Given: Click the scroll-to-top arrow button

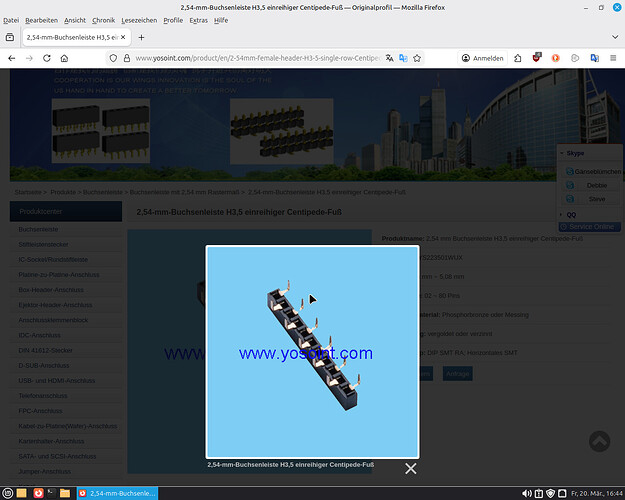Looking at the screenshot, I should click(599, 441).
